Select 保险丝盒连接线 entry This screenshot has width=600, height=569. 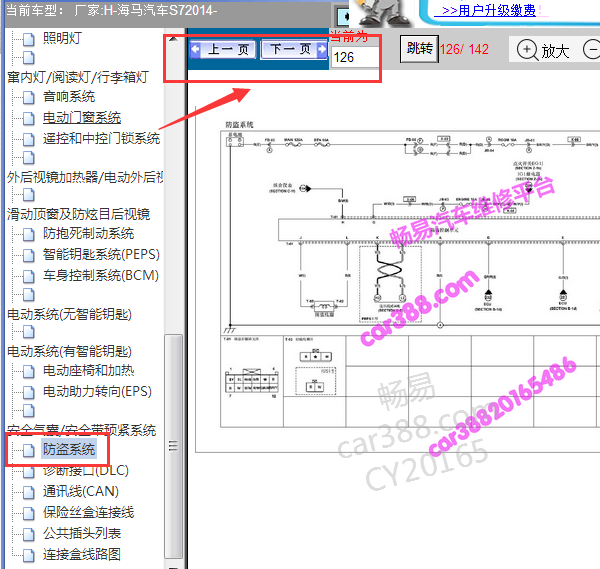pos(88,512)
